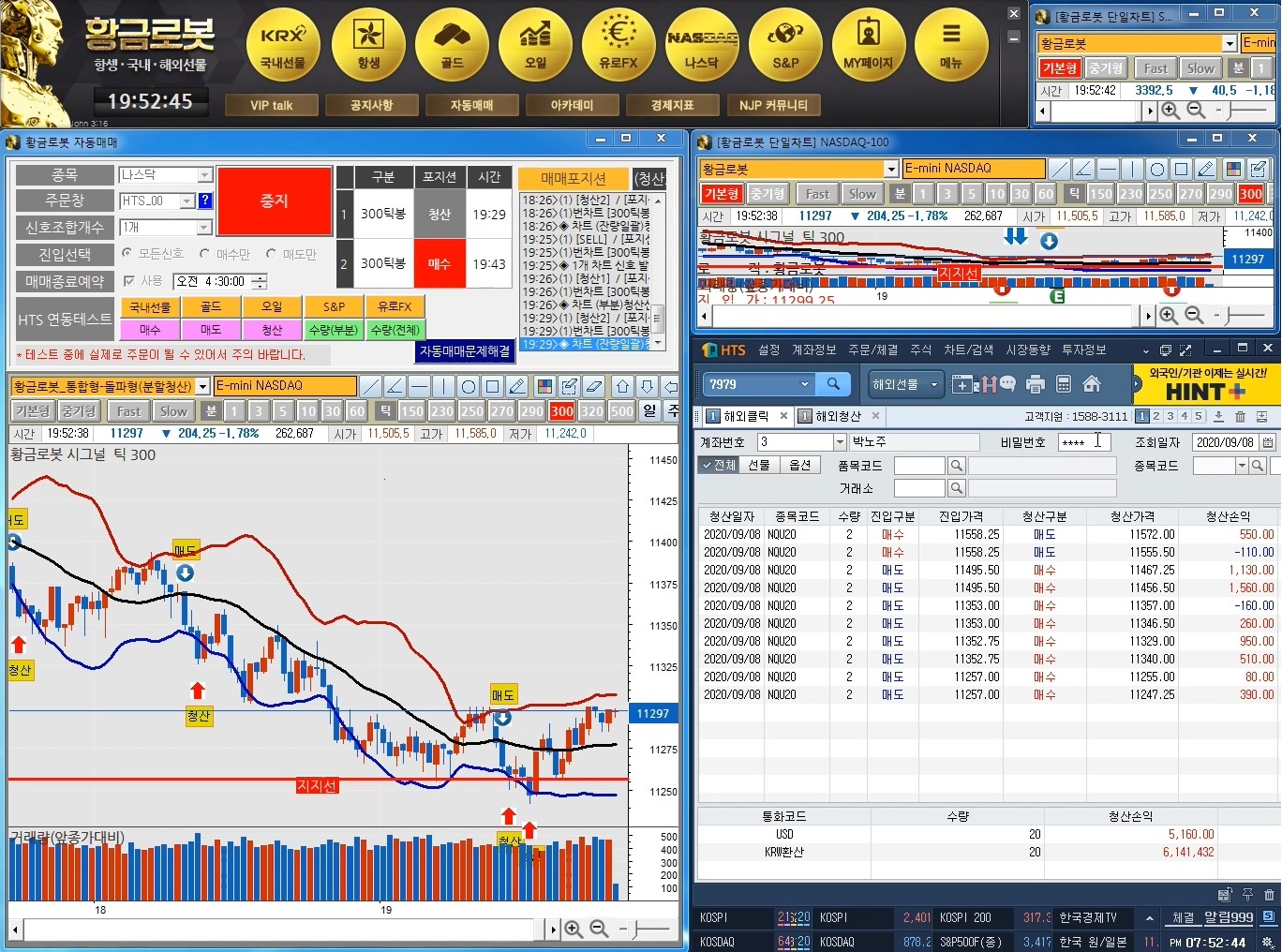Select the angle line tool in main chart

(x=395, y=386)
